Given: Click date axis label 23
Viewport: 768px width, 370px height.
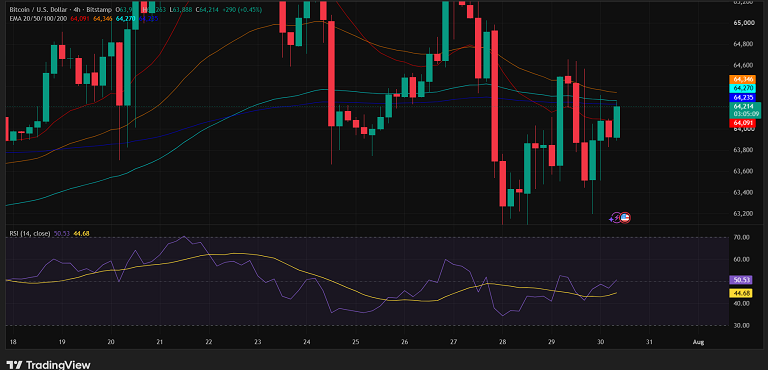Looking at the screenshot, I should pyautogui.click(x=258, y=342).
